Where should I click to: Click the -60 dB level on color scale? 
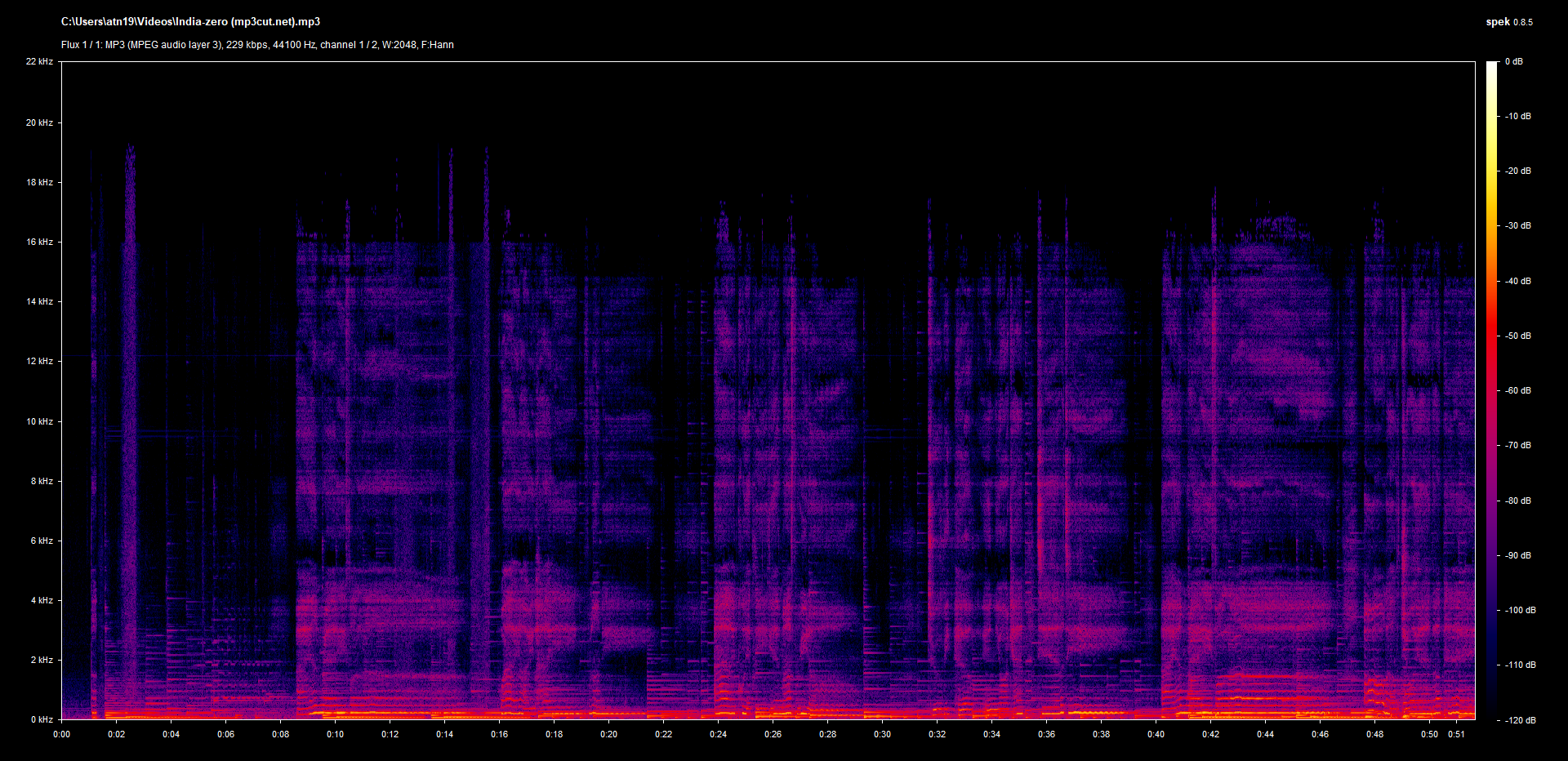pos(1518,390)
